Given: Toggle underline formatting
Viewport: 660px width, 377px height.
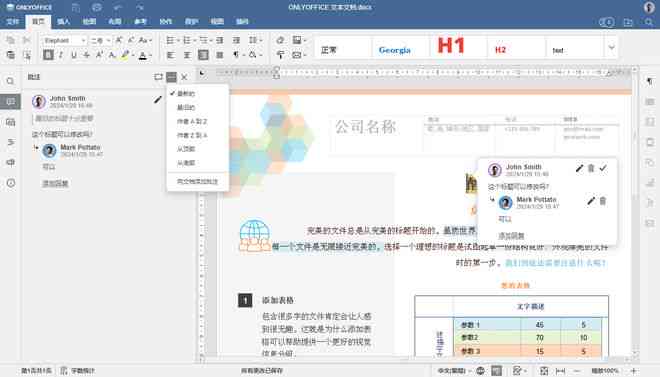Looking at the screenshot, I should click(x=74, y=55).
